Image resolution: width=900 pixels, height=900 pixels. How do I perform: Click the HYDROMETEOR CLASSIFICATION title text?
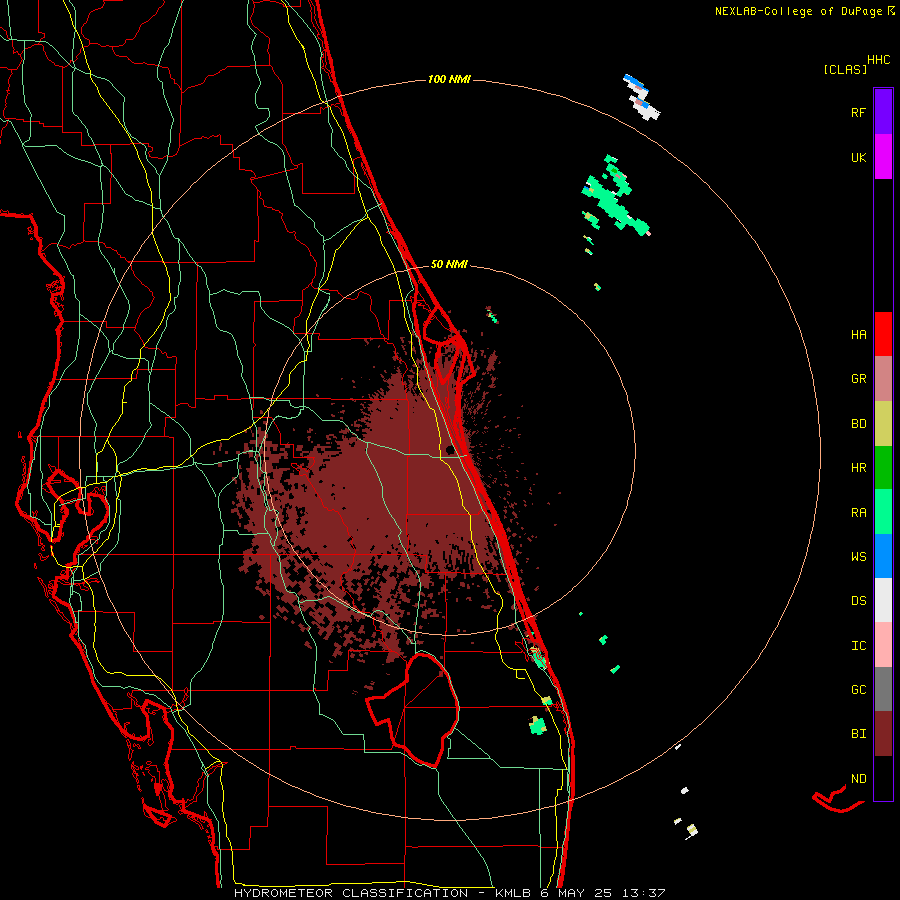tap(351, 893)
